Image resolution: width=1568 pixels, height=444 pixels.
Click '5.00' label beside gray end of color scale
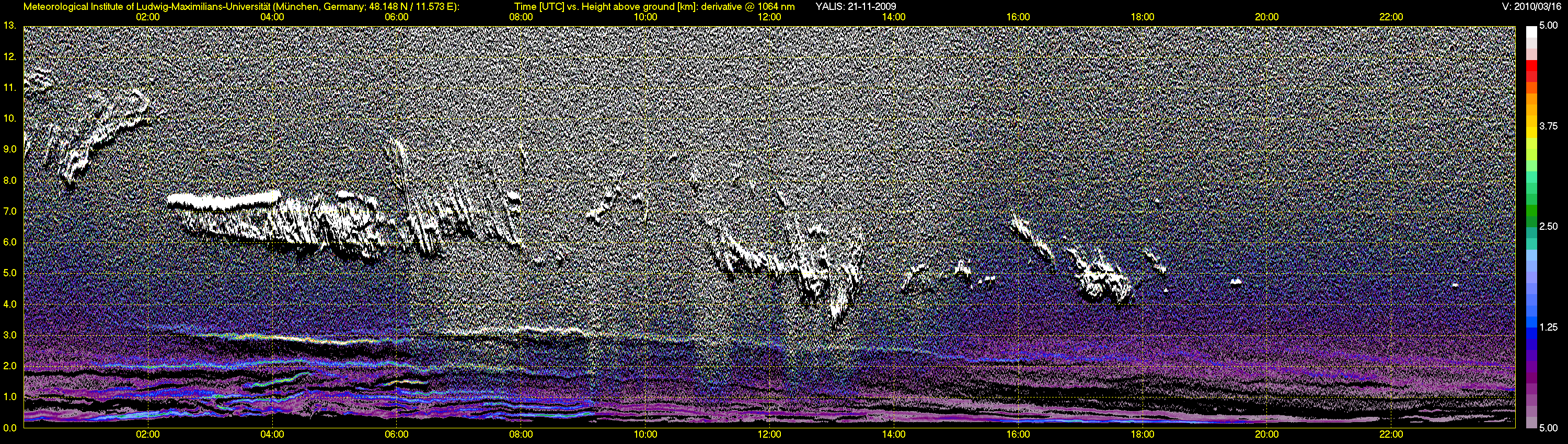tap(1548, 428)
